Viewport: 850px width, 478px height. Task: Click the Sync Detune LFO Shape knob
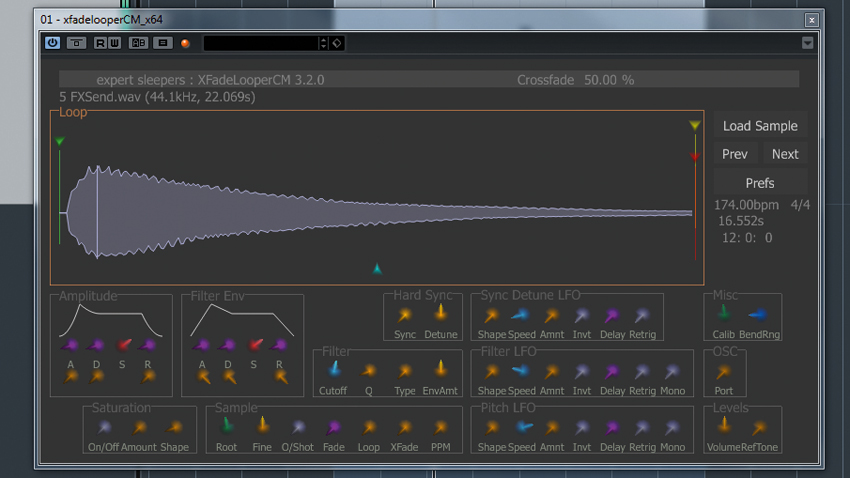pyautogui.click(x=491, y=315)
